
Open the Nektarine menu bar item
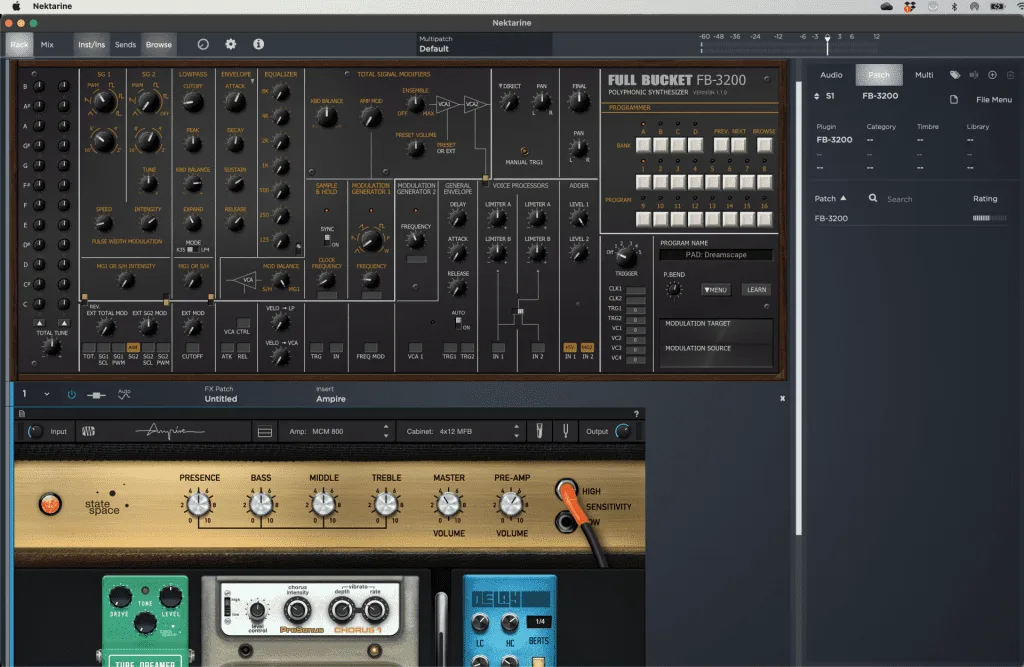click(52, 7)
